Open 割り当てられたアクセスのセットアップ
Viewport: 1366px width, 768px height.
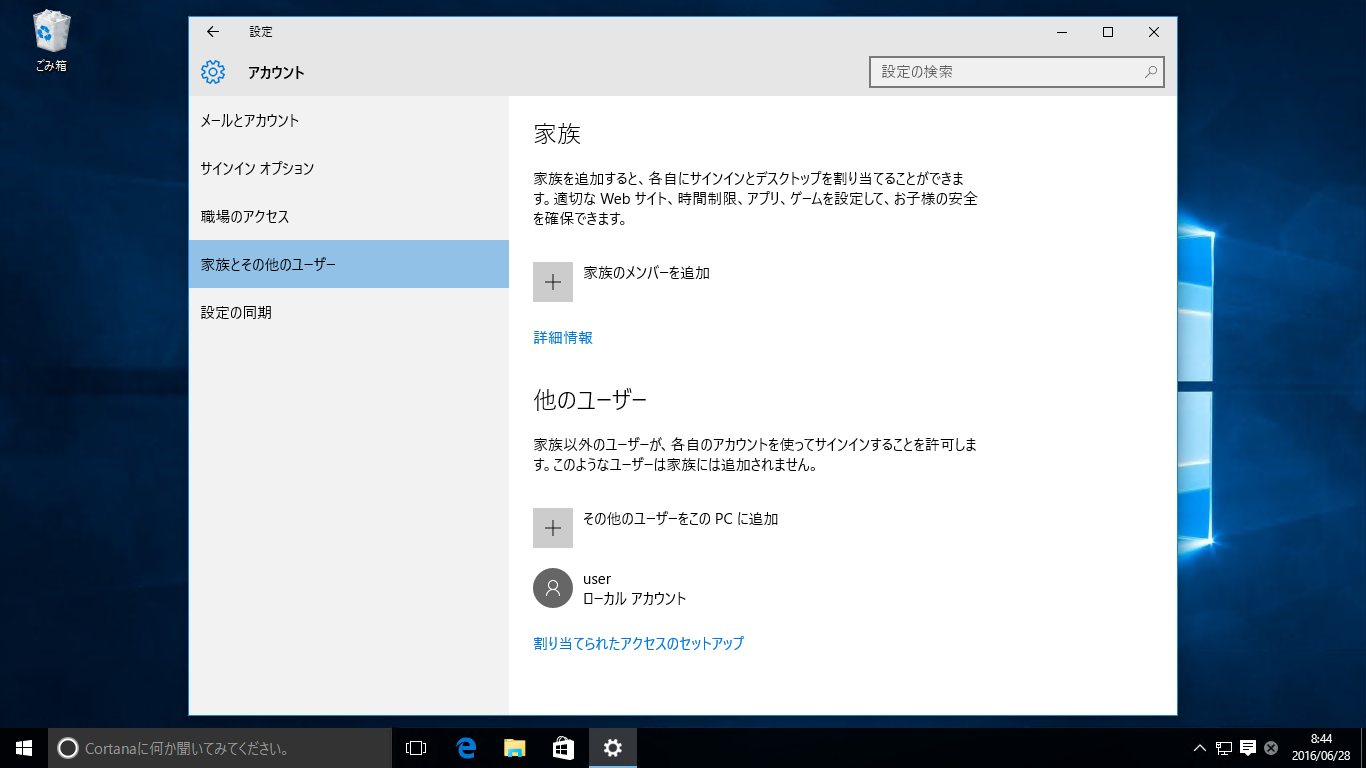point(638,643)
